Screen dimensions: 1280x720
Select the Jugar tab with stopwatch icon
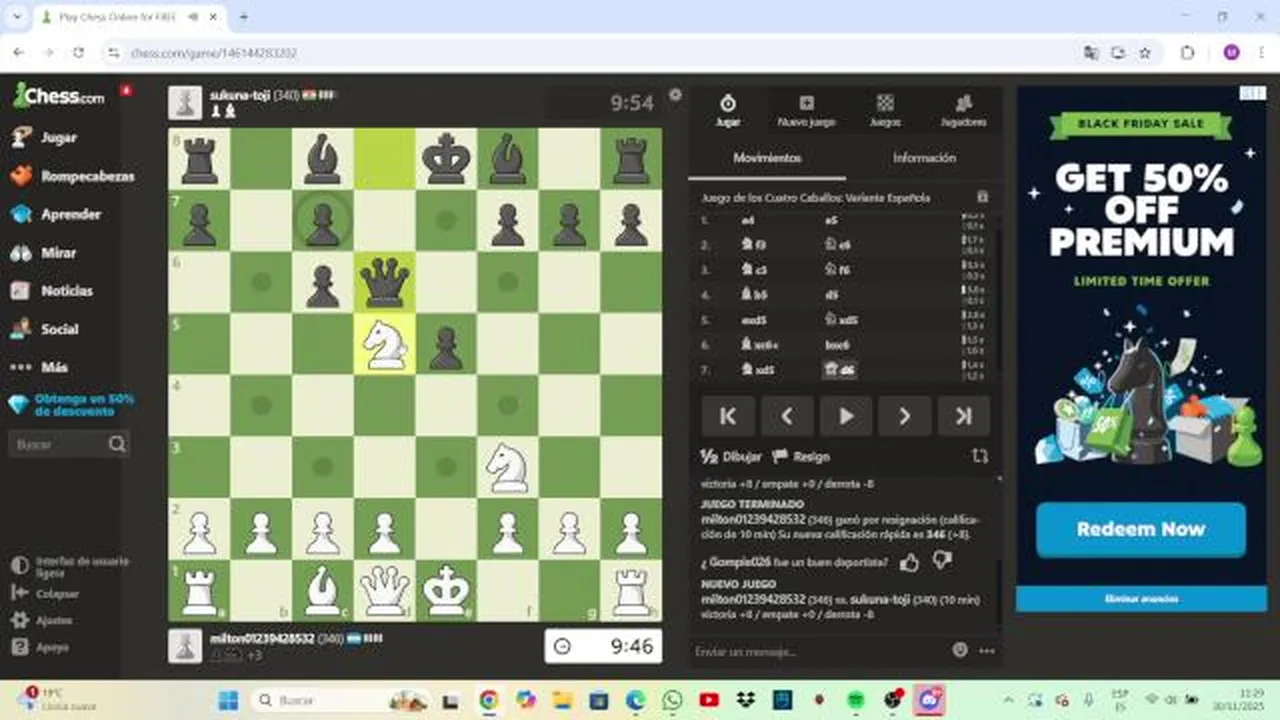[728, 110]
